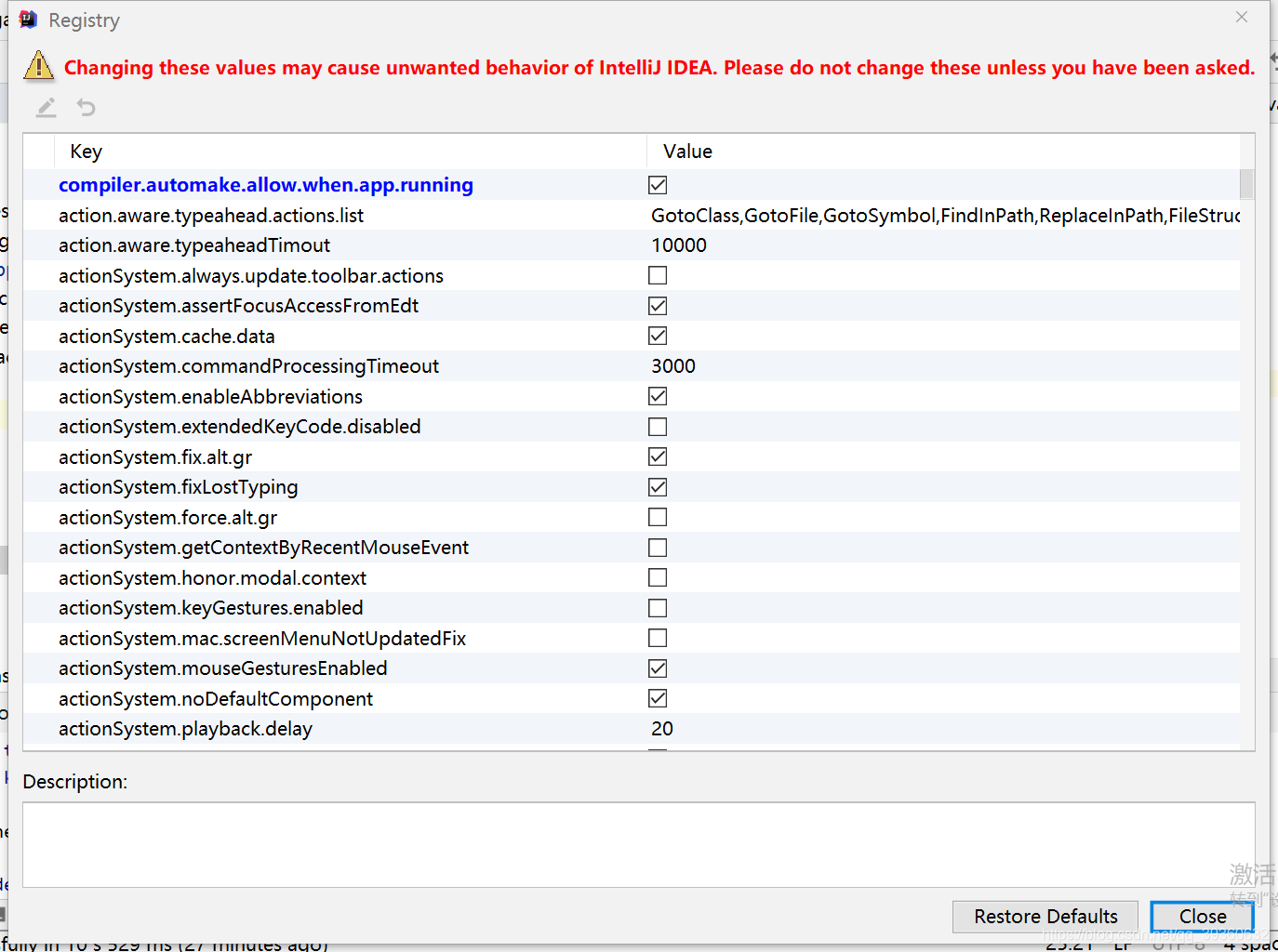Select the actionSystem.honor.modal.context key name
Image resolution: width=1278 pixels, height=952 pixels.
pos(212,578)
